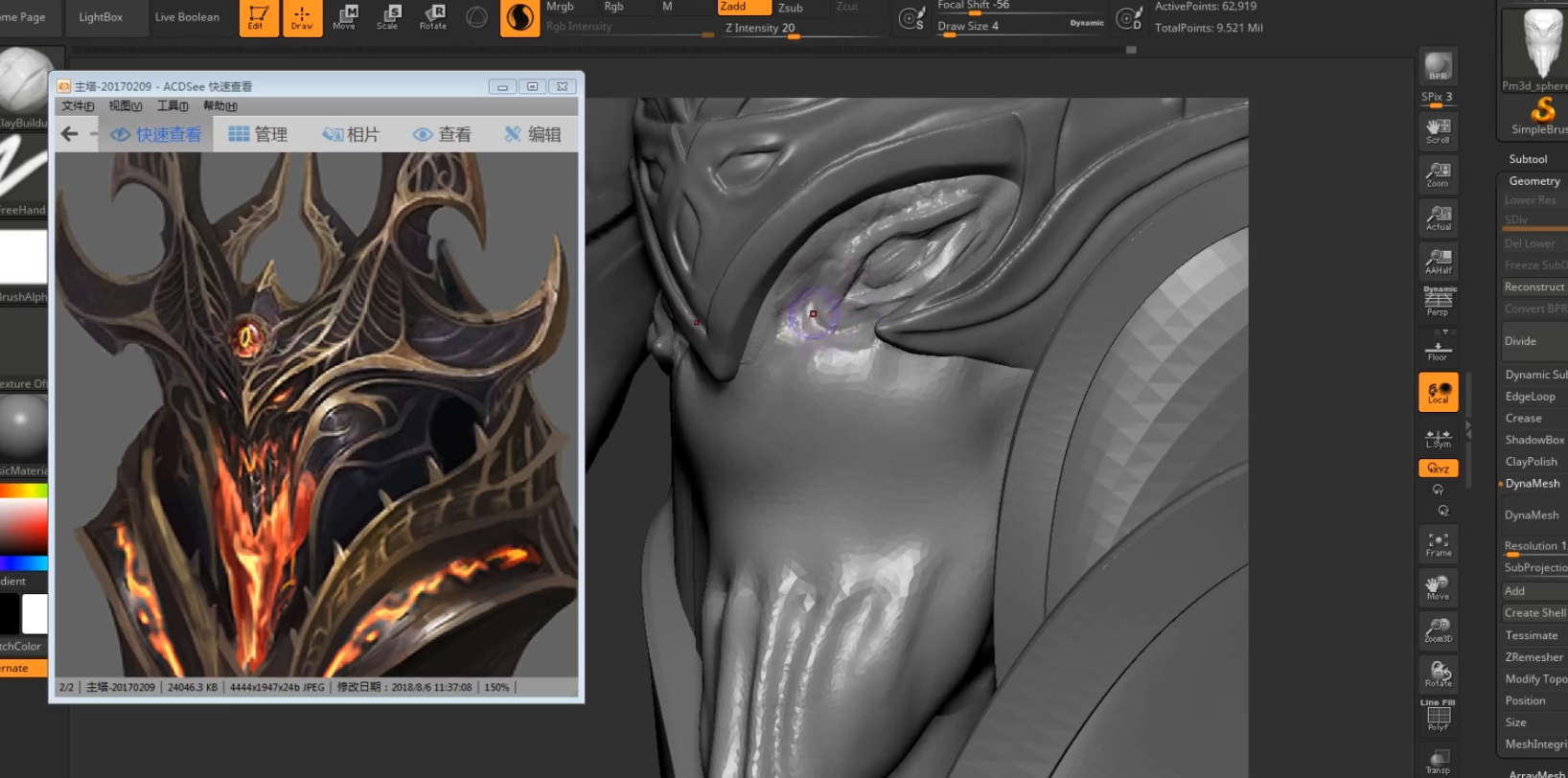Open 文件 menu in ACDSee

click(79, 106)
